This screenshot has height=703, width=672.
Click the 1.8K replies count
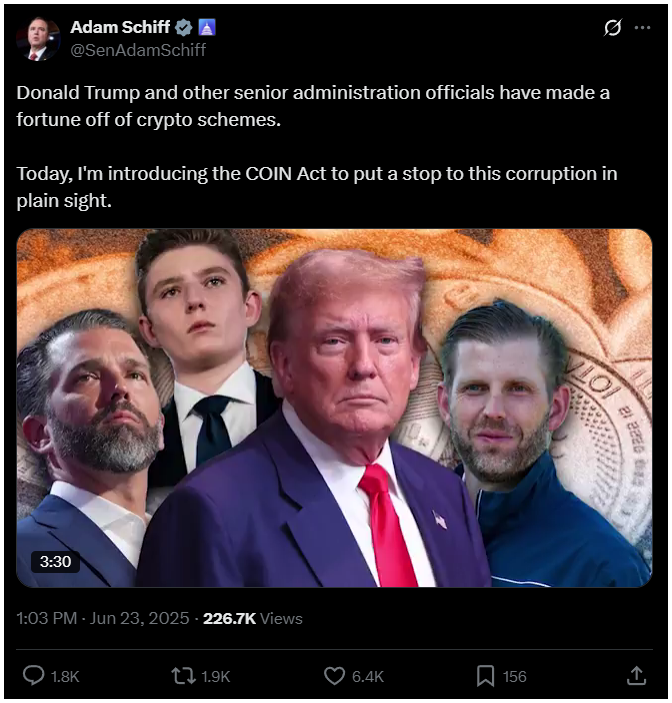pos(65,676)
